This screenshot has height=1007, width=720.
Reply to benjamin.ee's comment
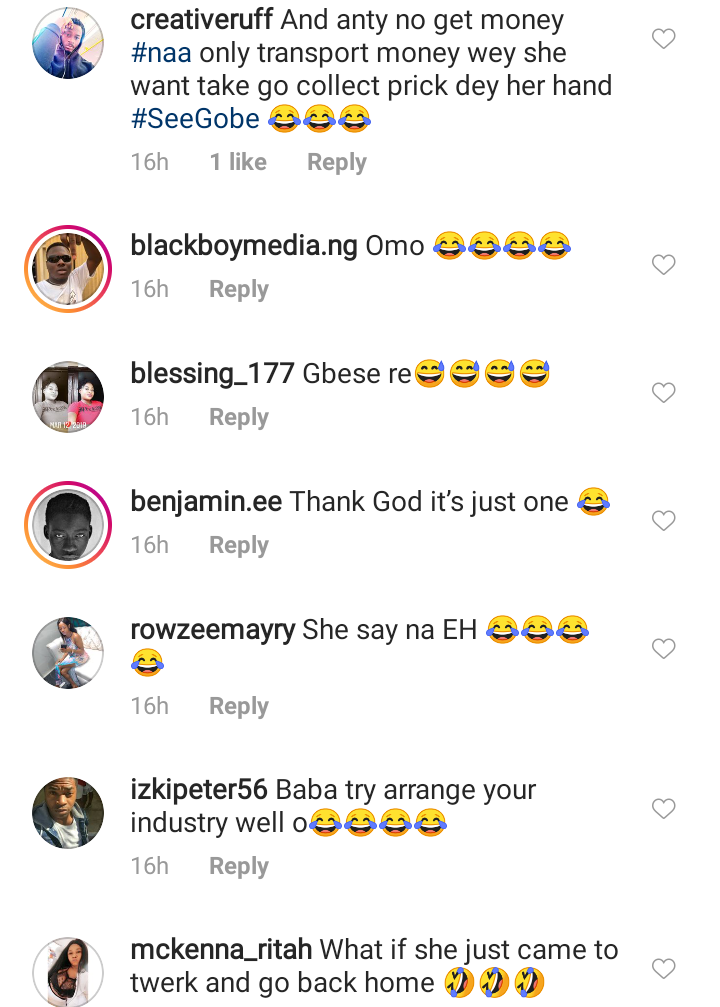tap(238, 545)
